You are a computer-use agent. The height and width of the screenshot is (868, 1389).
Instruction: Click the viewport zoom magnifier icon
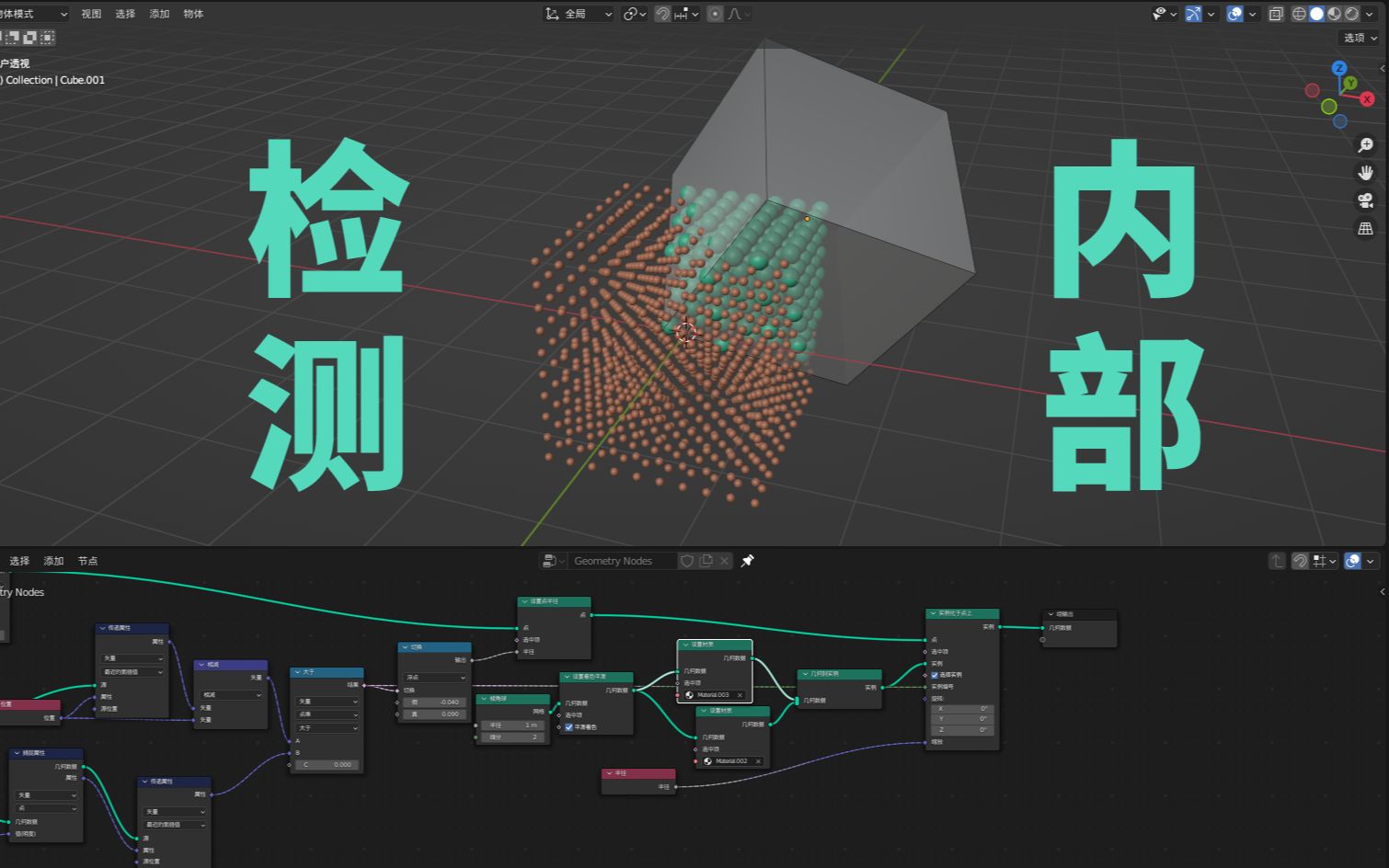(1366, 145)
